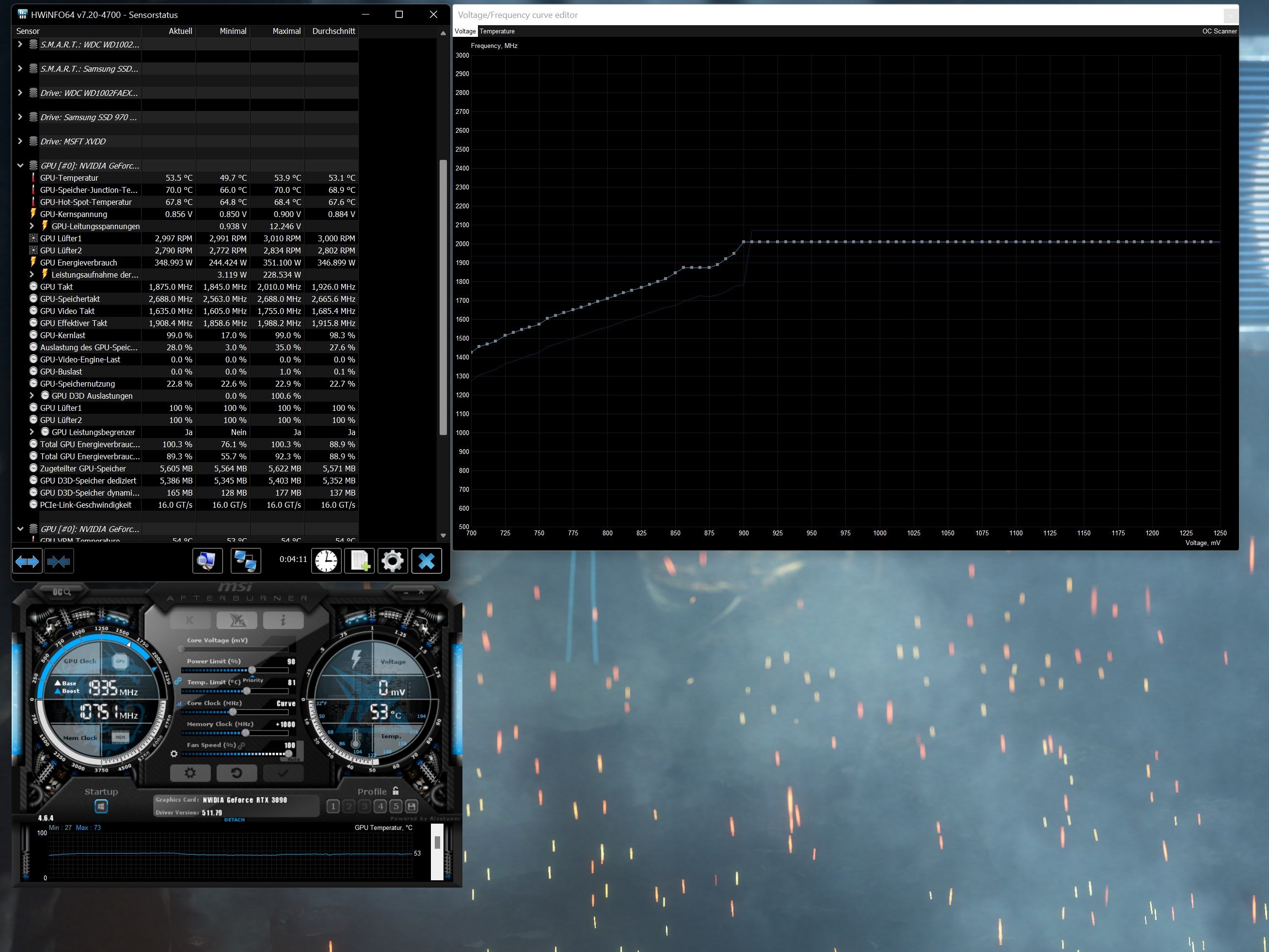The width and height of the screenshot is (1269, 952).
Task: Toggle fan speed Auto button
Action: [x=294, y=759]
